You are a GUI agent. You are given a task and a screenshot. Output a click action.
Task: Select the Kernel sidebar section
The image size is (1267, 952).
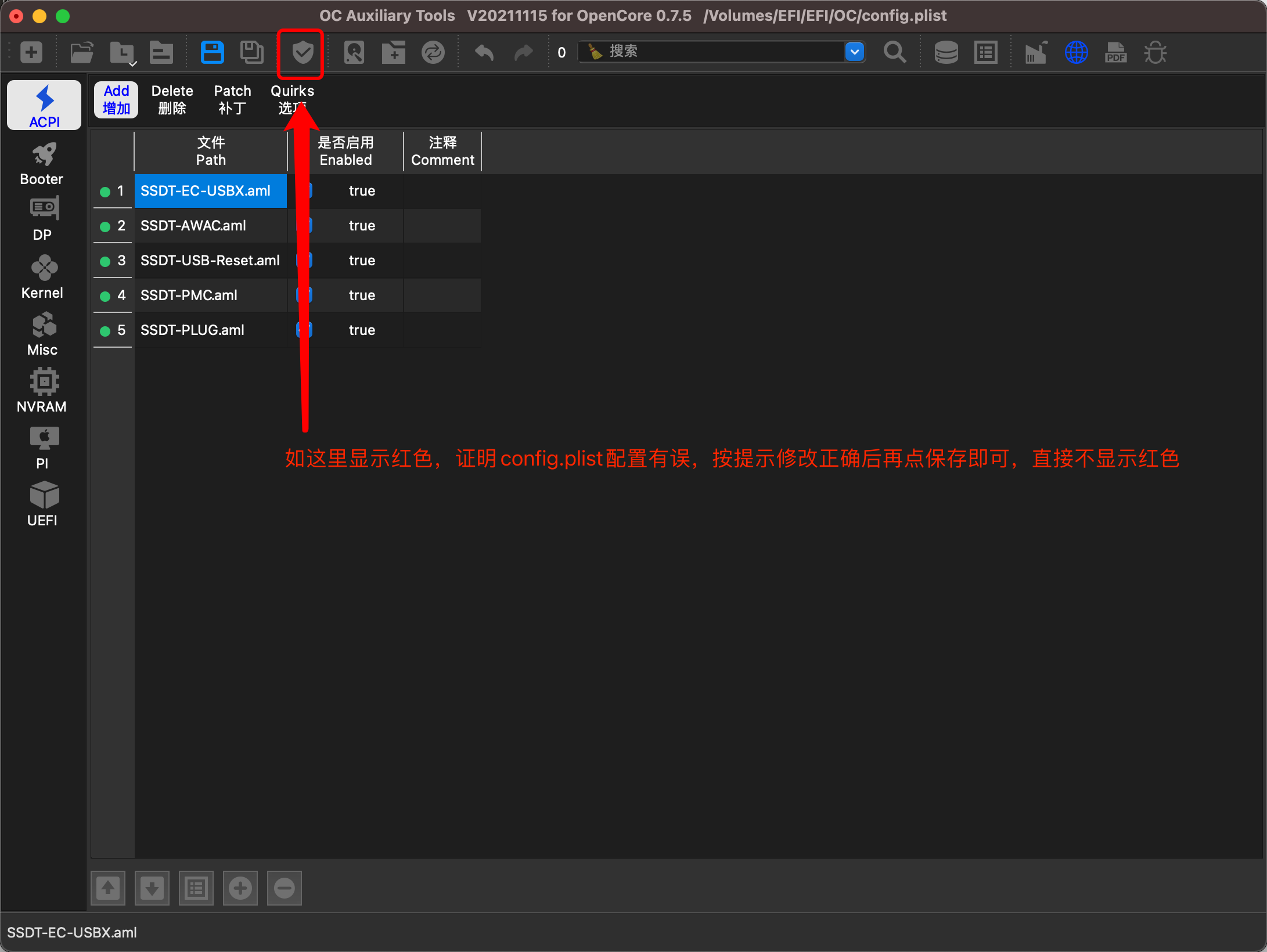(x=42, y=277)
